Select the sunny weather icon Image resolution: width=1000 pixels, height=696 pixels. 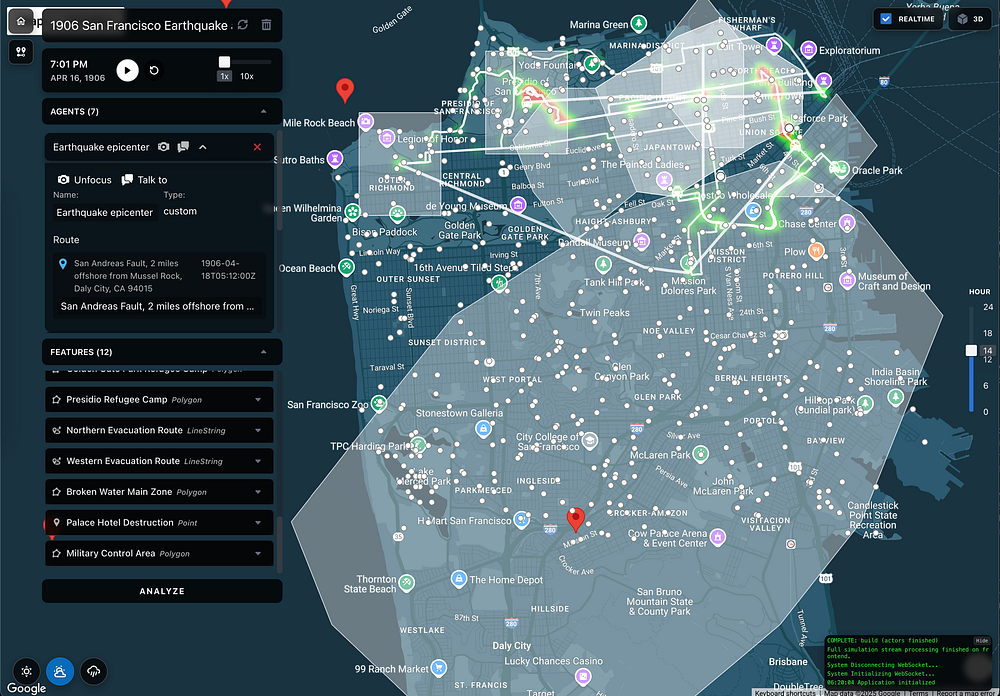tap(26, 672)
